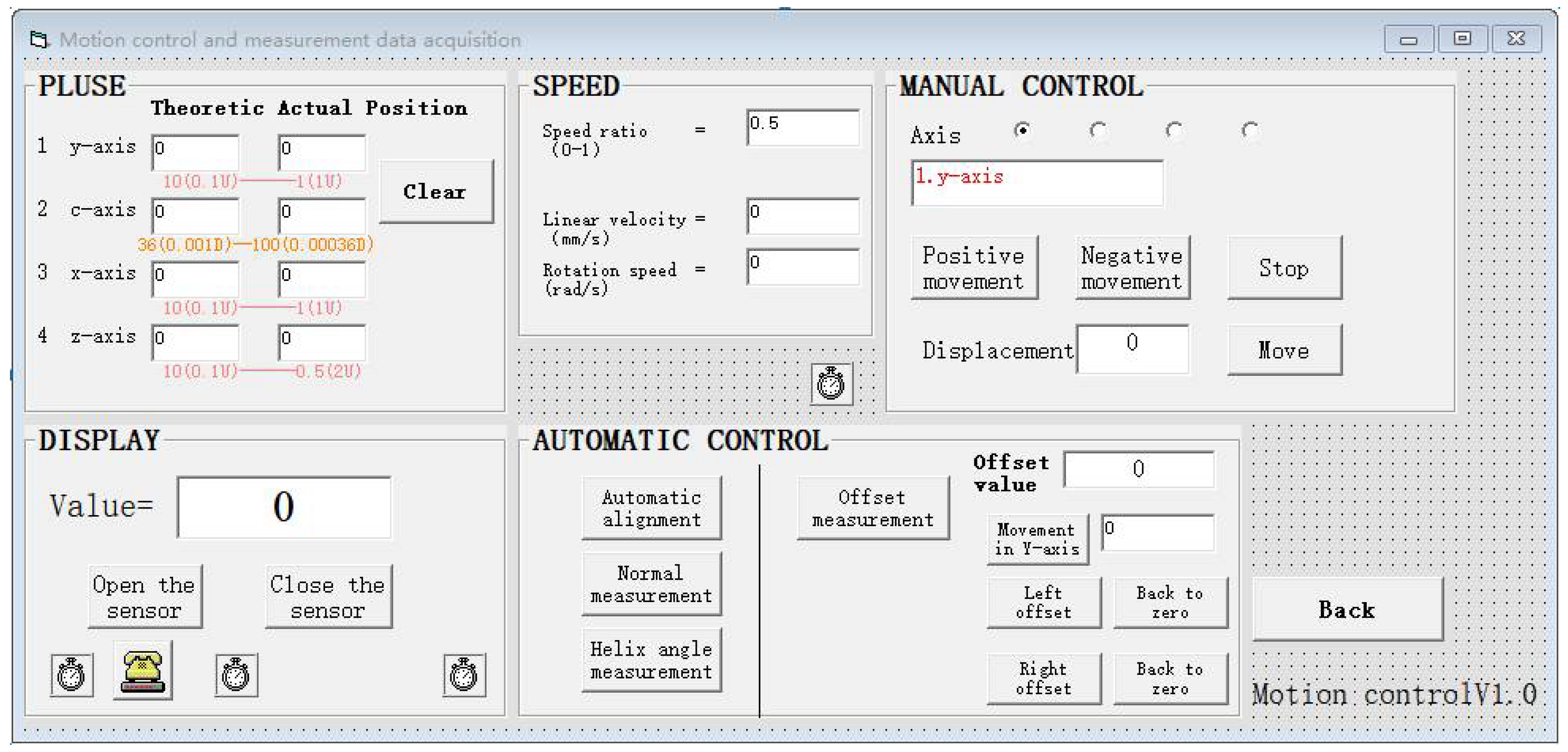Click the leftmost stopwatch icon in DISPLAY
This screenshot has height=752, width=1568.
pyautogui.click(x=72, y=675)
